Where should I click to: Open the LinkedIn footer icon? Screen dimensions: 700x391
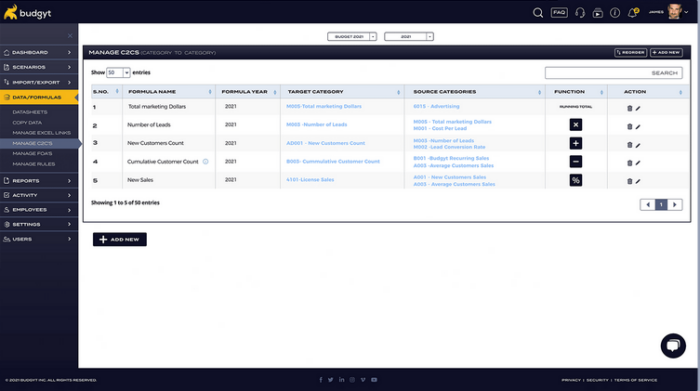tap(342, 380)
